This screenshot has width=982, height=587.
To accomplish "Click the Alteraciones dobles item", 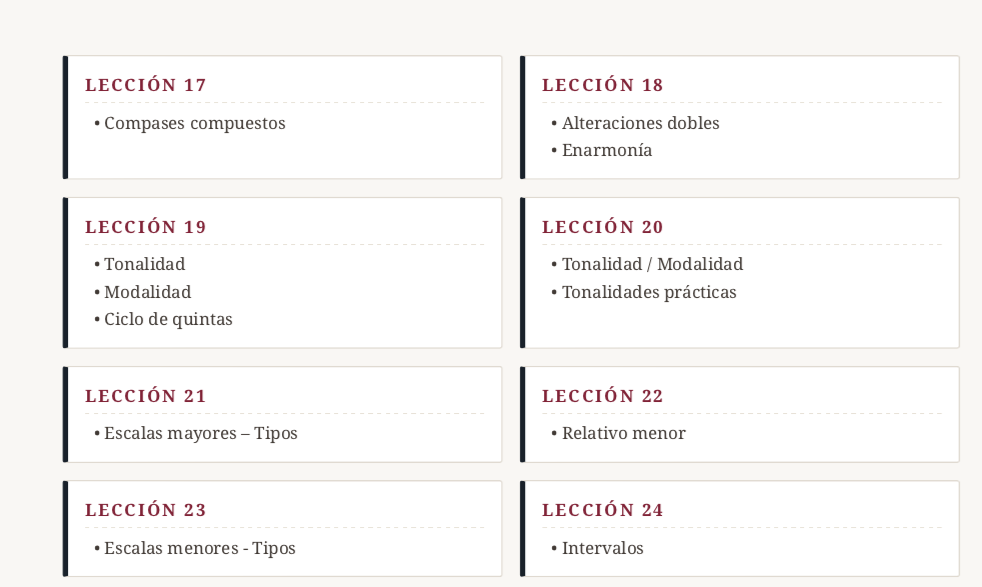I will click(x=641, y=123).
